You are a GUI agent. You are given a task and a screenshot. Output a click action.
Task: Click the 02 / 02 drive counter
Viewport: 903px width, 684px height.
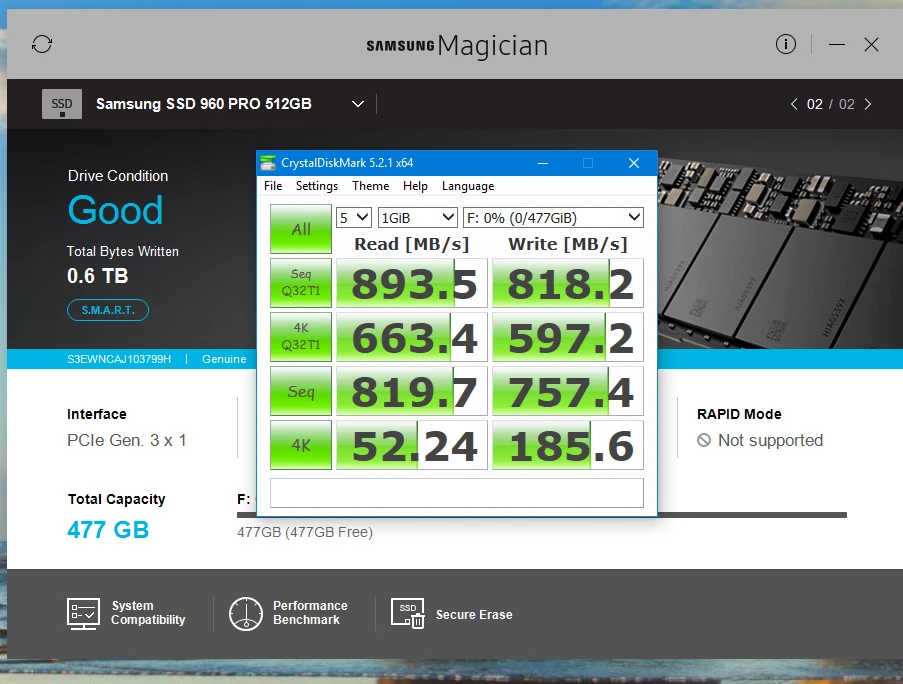click(830, 104)
